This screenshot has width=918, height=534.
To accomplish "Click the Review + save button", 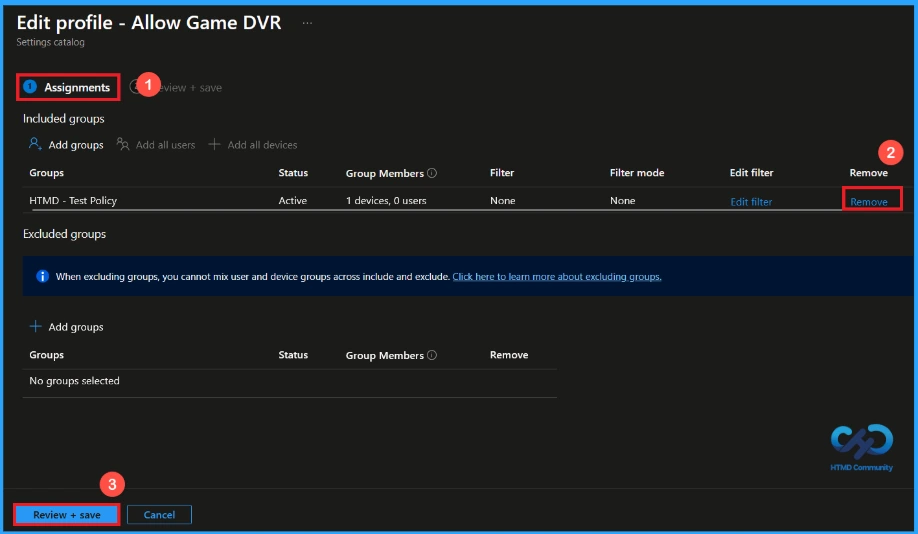I will (x=67, y=515).
